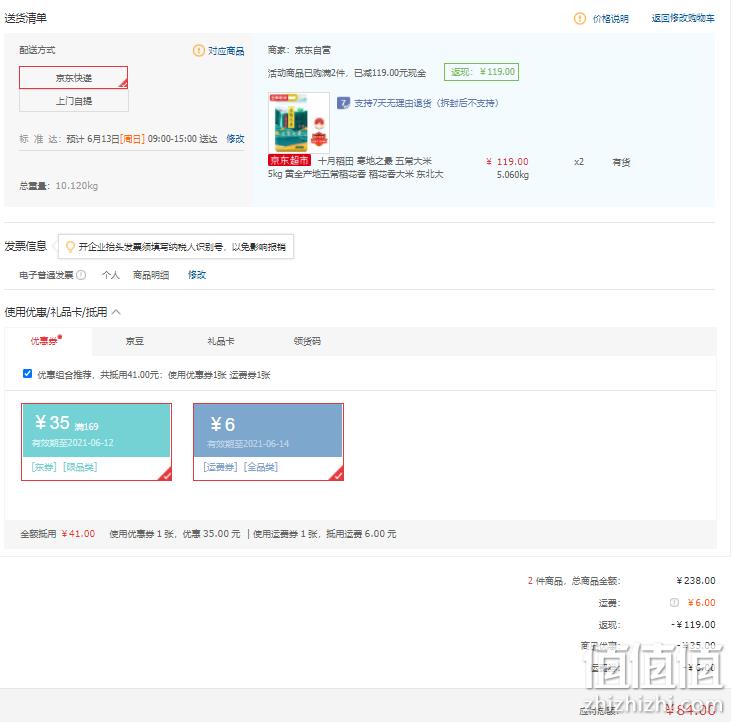The height and width of the screenshot is (722, 733).
Task: Click the 京东超市 red tag
Action: click(289, 160)
